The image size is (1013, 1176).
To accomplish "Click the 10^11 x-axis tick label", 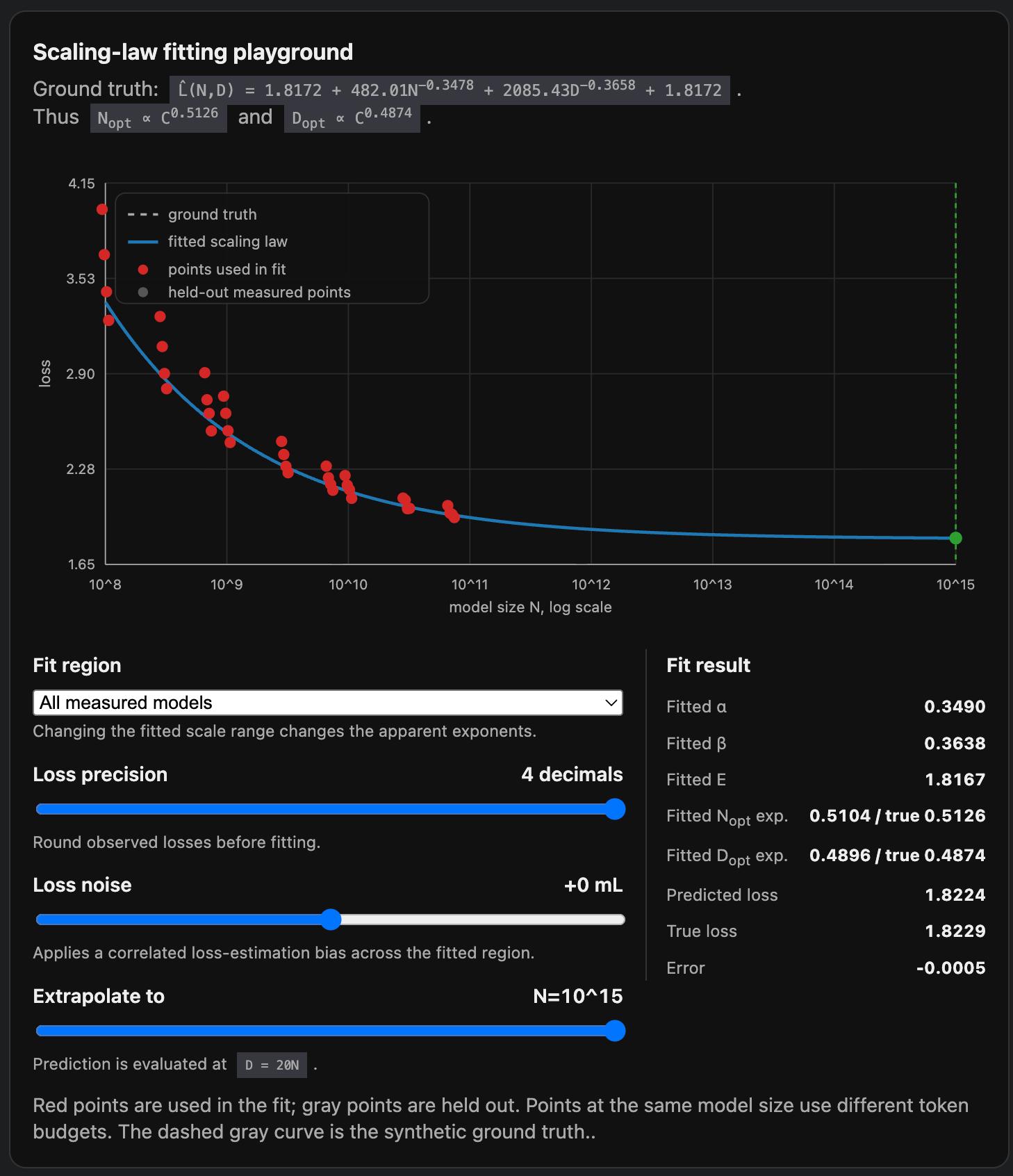I will [x=470, y=585].
